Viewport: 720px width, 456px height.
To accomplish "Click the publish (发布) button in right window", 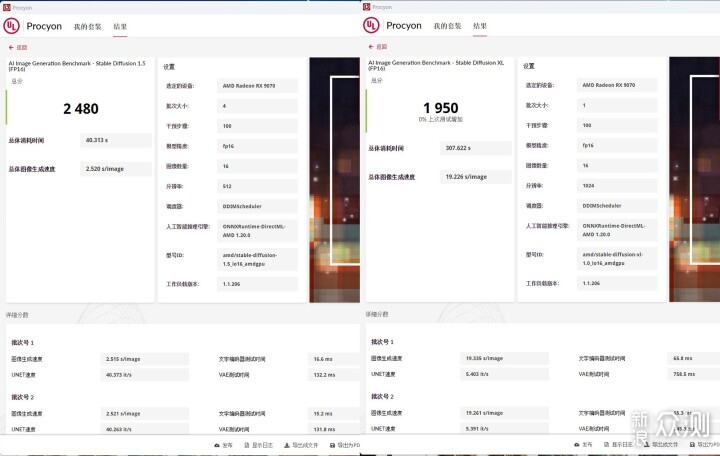I will coord(583,445).
